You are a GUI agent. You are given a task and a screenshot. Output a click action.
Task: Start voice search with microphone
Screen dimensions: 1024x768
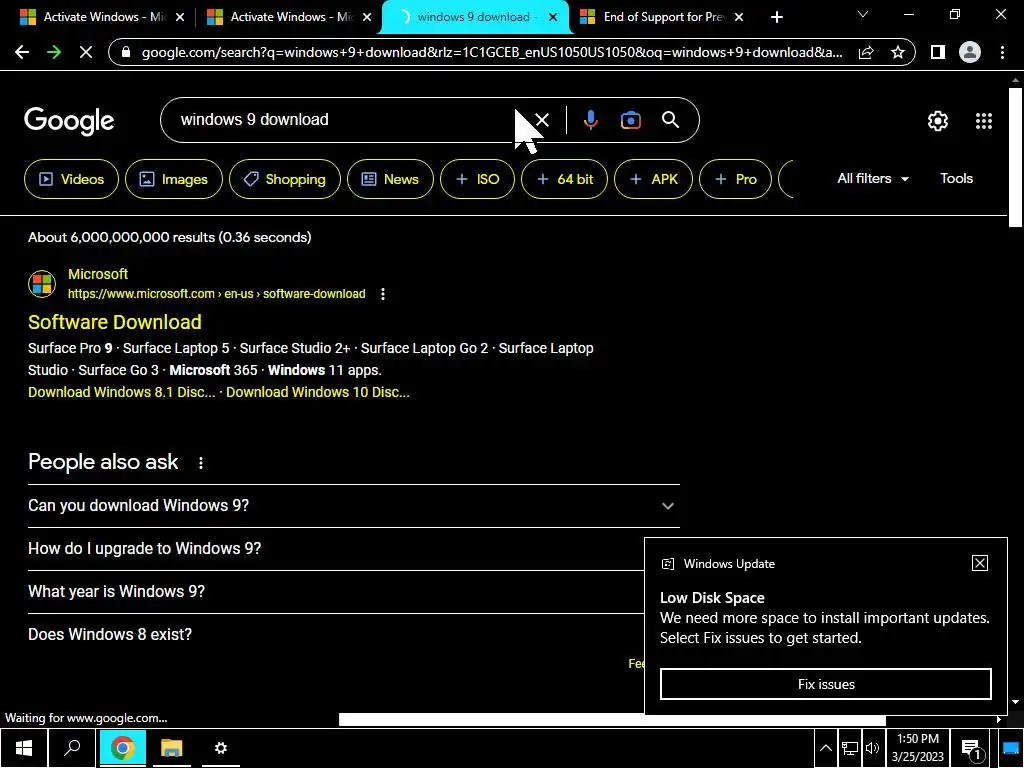(x=590, y=120)
